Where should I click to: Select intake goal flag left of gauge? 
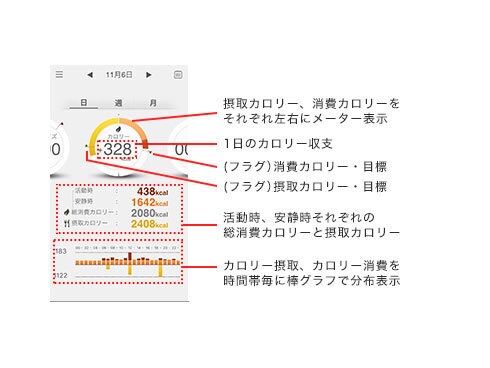pyautogui.click(x=87, y=146)
